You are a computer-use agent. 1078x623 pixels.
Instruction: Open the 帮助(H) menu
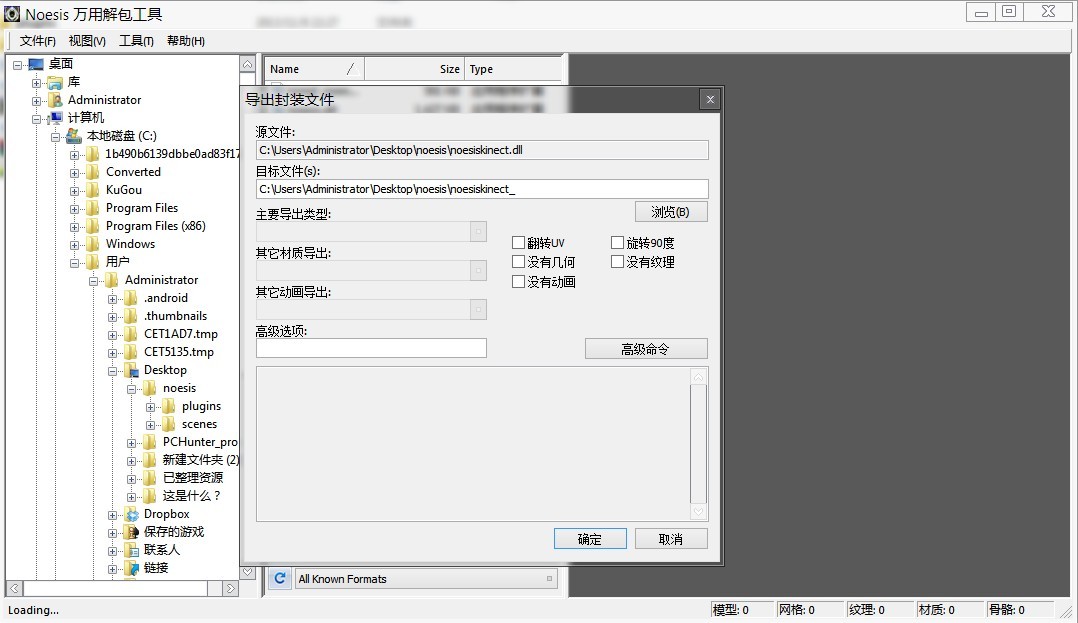pos(186,41)
